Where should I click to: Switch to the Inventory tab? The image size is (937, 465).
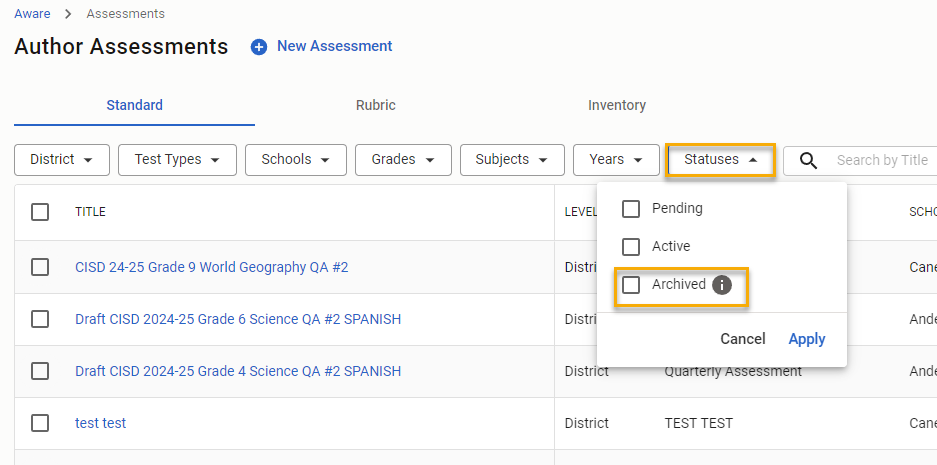[x=616, y=105]
